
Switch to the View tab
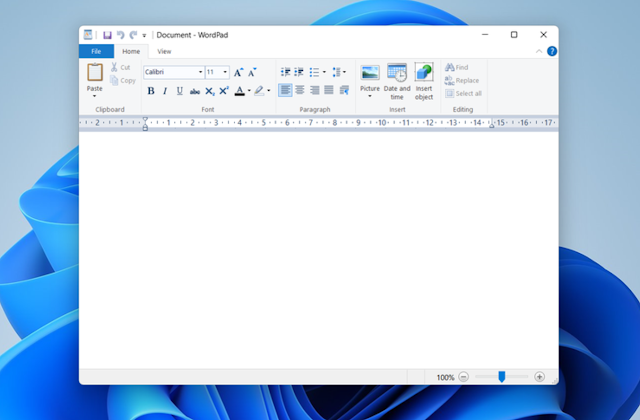[x=164, y=51]
